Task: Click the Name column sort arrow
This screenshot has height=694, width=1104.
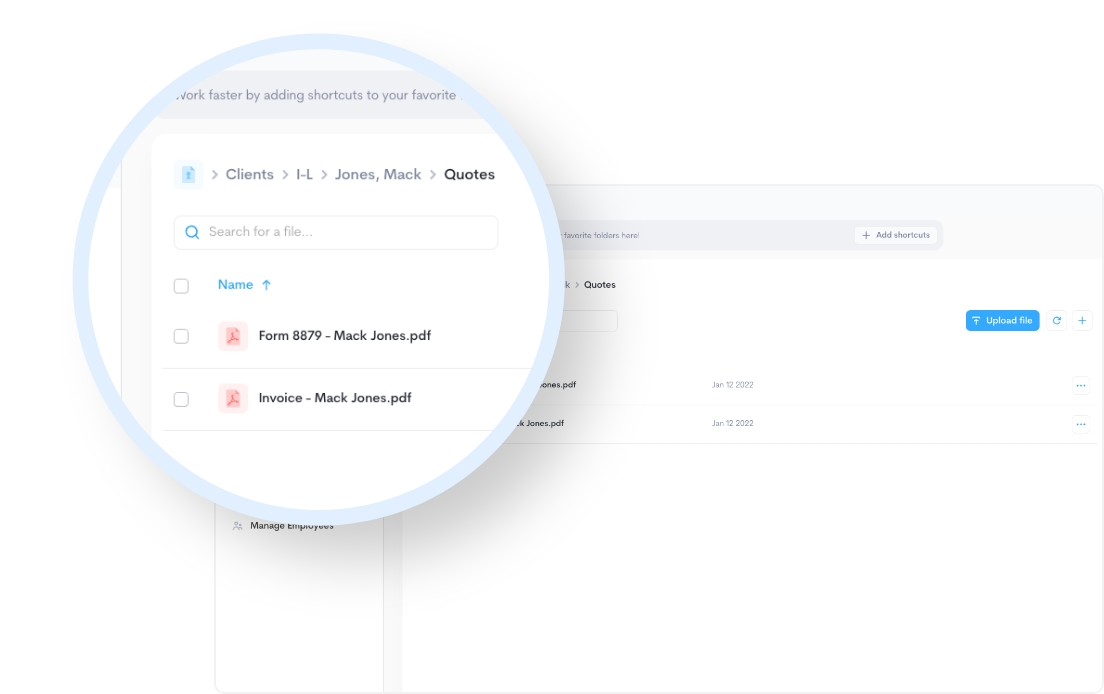Action: pos(266,285)
